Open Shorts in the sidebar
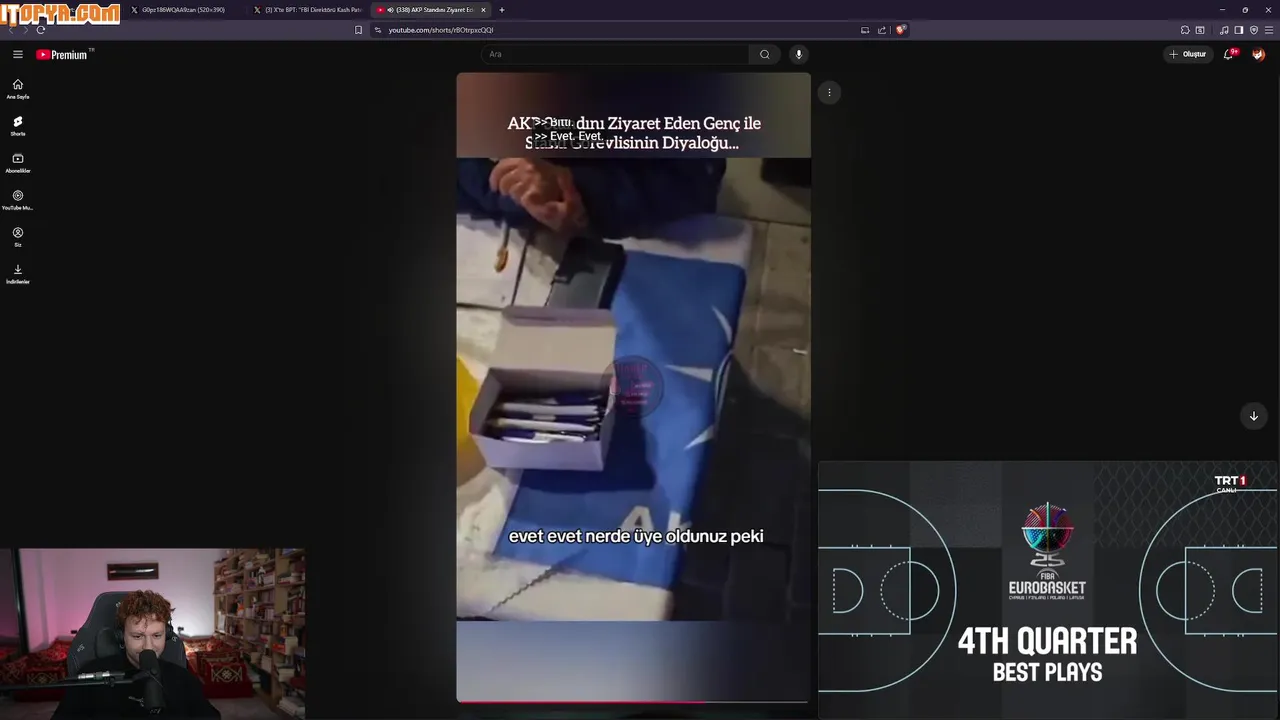The height and width of the screenshot is (720, 1280). 18,126
